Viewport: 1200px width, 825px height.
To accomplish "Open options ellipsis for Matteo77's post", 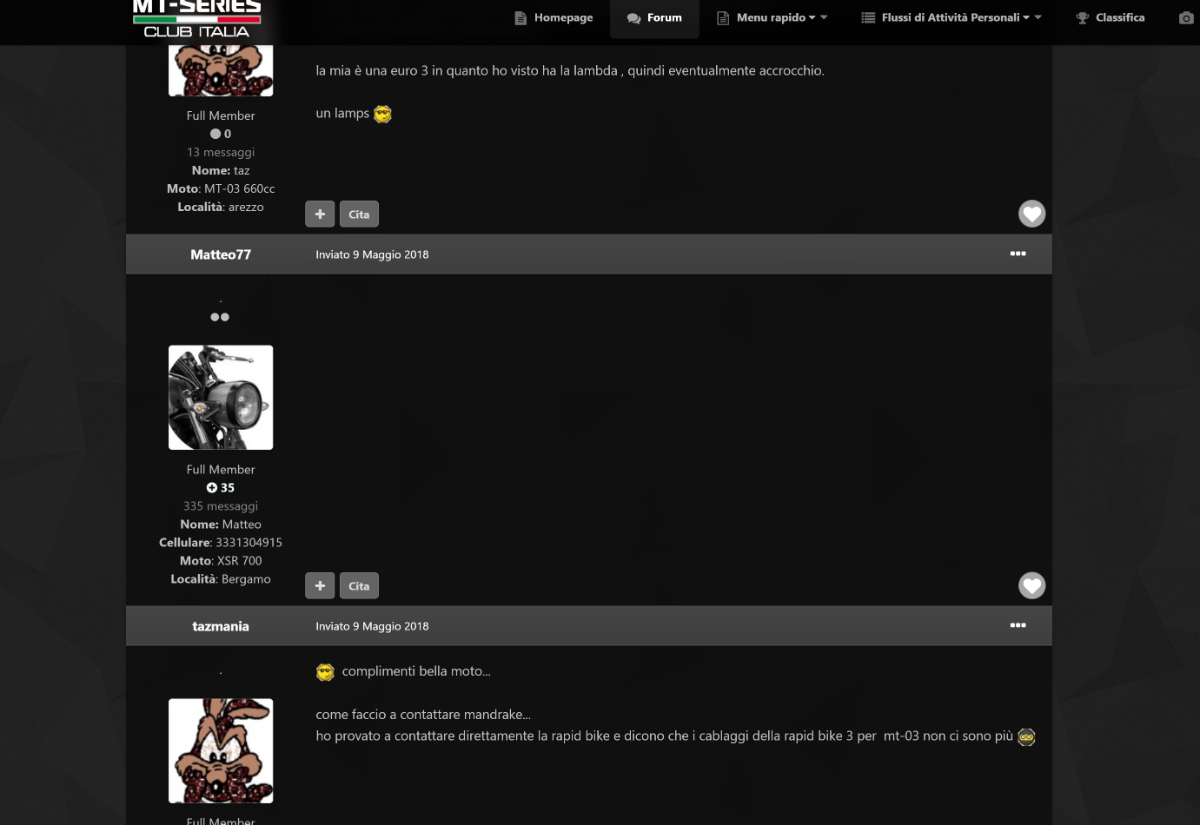I will [x=1017, y=254].
